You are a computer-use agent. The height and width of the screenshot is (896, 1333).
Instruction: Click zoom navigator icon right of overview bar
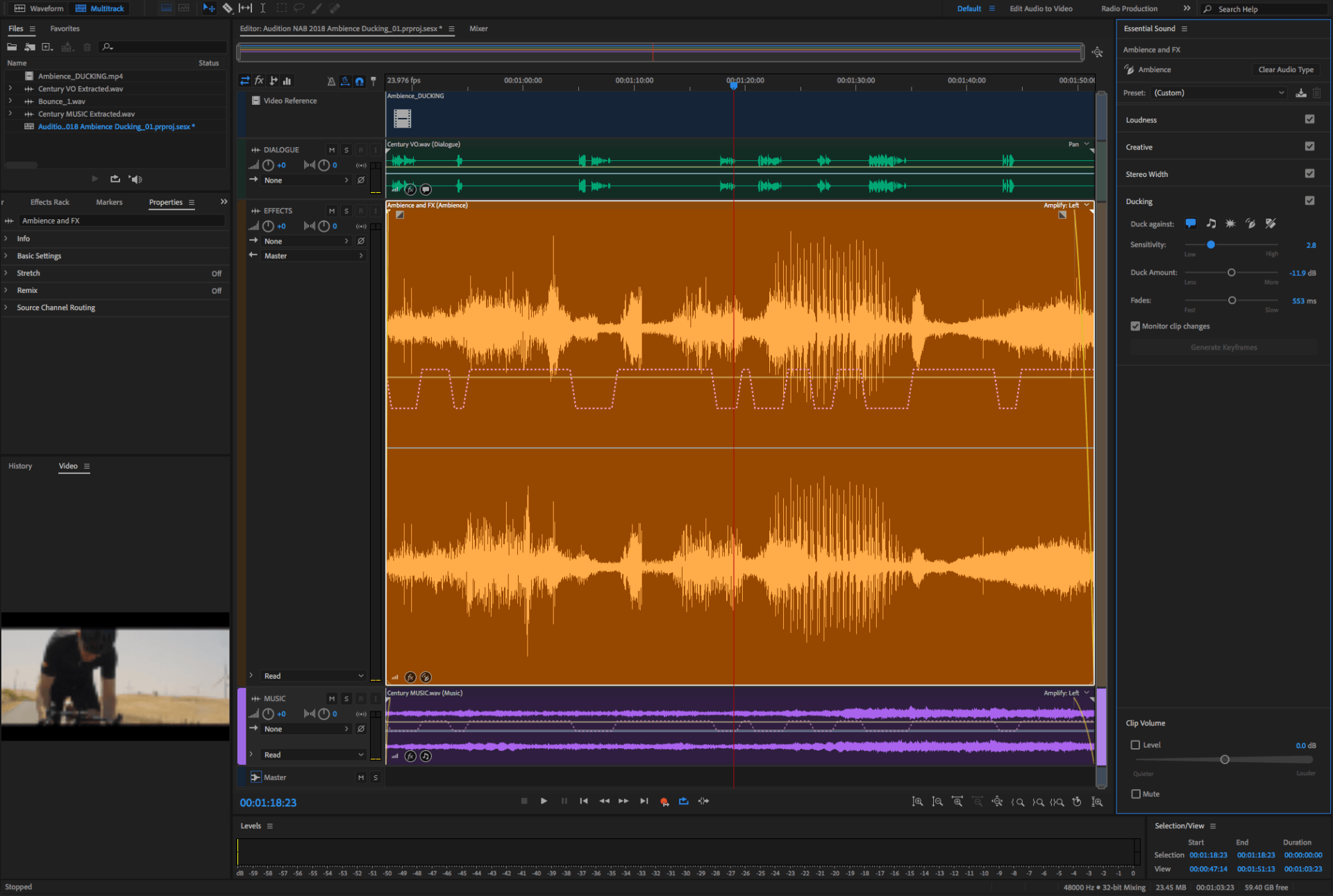[1097, 52]
